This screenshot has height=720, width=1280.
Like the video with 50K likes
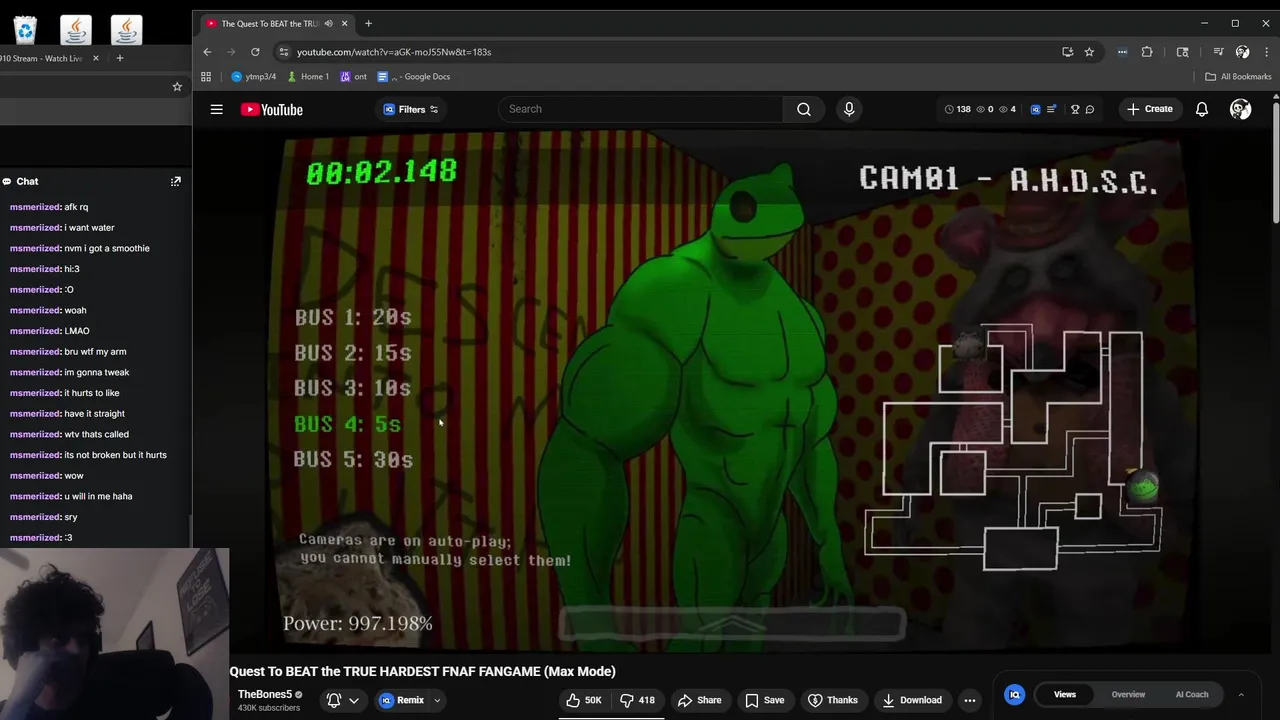click(583, 700)
